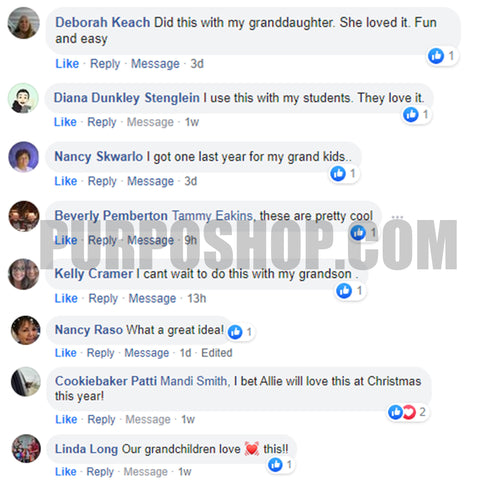Click the thumbs-up icon on Kelly Cramer's comment
Viewport: 480px width, 480px height.
tap(344, 291)
